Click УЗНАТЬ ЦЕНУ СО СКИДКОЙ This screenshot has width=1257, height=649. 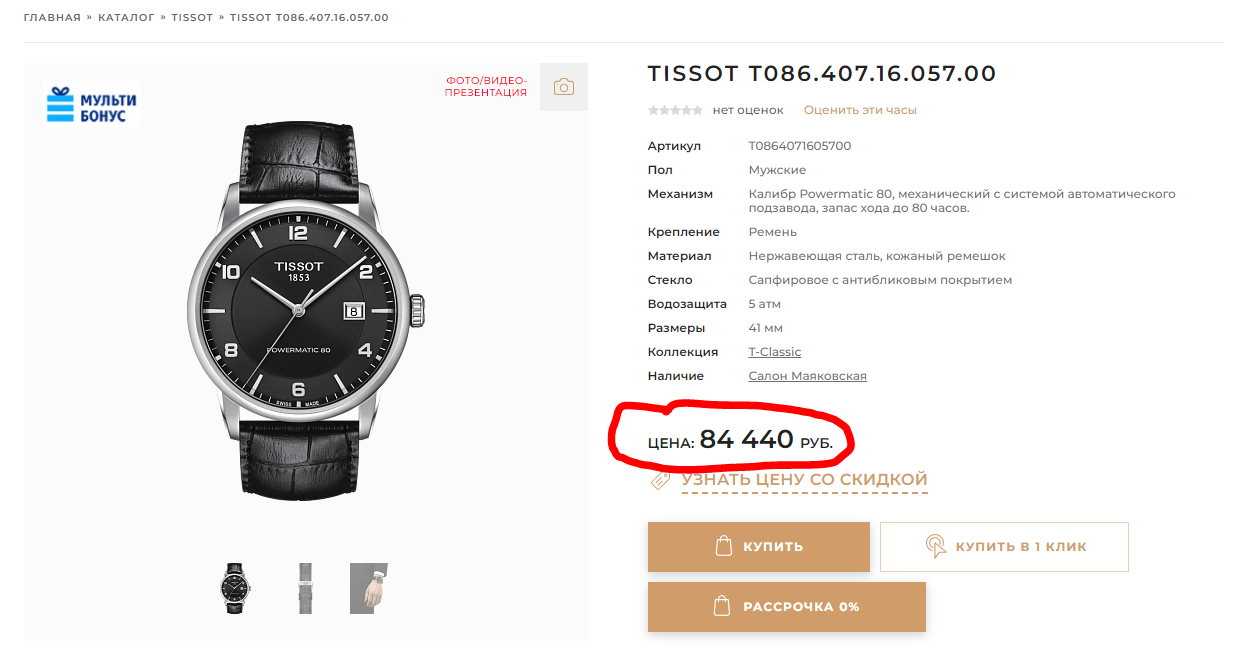[804, 480]
